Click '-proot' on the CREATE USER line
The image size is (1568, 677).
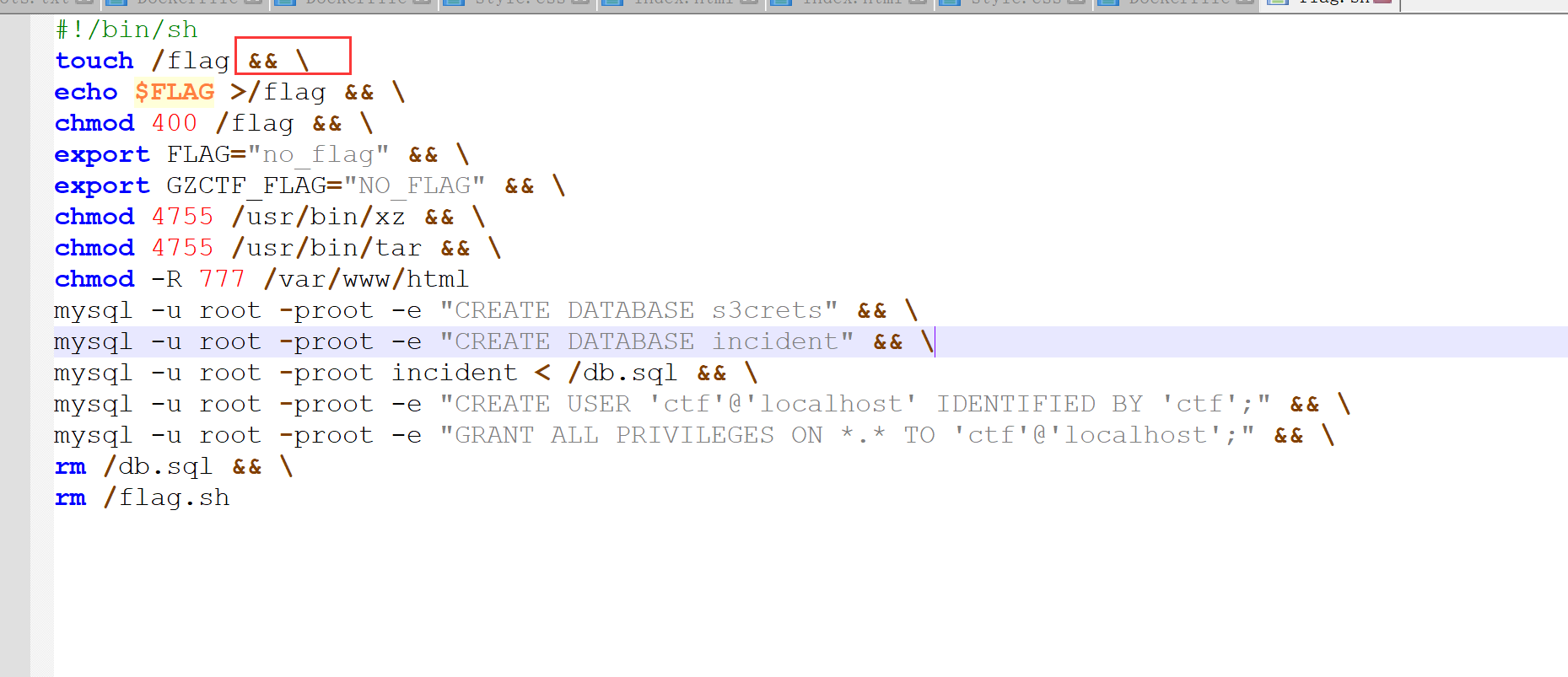326,404
